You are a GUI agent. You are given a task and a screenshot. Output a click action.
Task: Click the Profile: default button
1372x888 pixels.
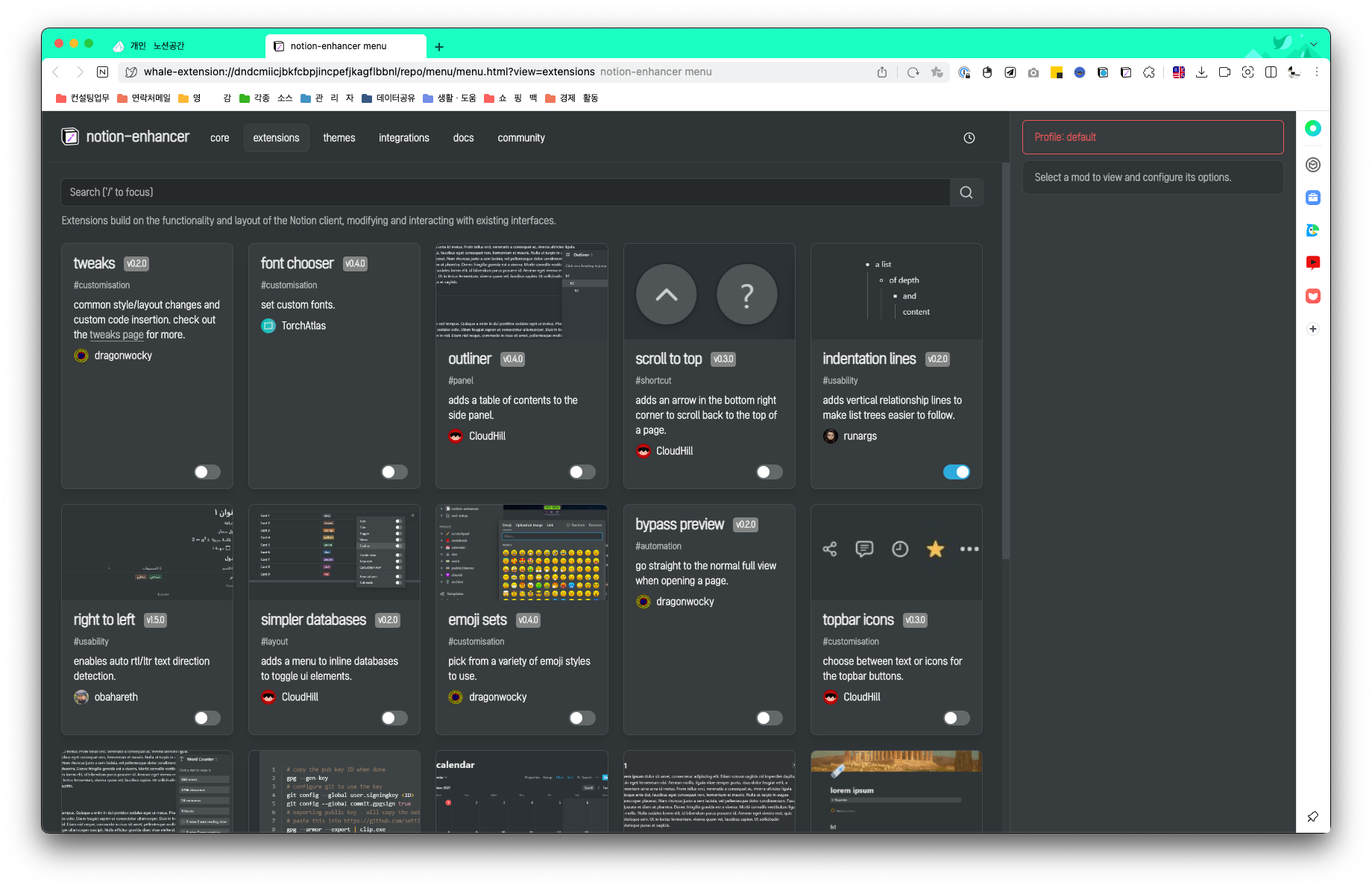tap(1153, 137)
